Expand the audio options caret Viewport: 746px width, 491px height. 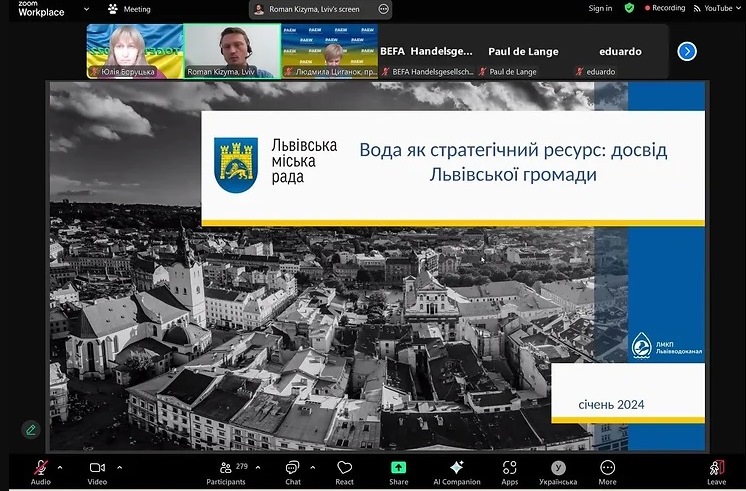click(x=60, y=468)
